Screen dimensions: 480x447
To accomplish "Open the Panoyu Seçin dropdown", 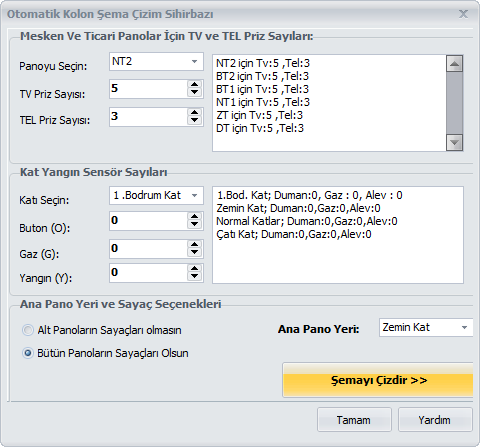I will tap(156, 61).
